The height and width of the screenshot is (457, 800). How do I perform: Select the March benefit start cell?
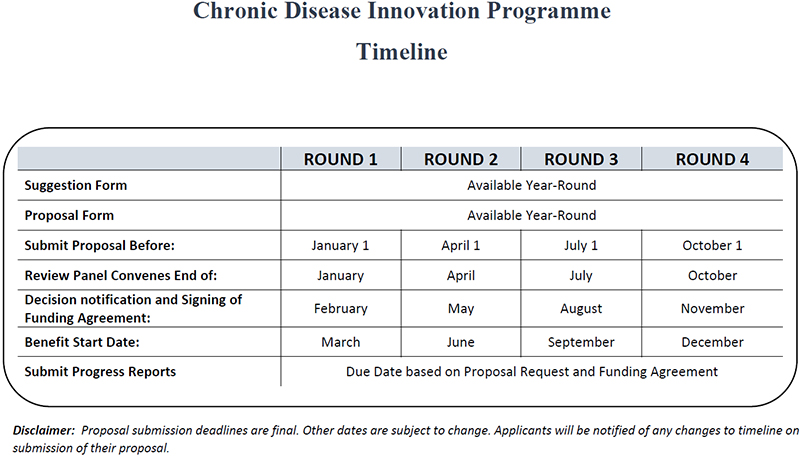[340, 342]
